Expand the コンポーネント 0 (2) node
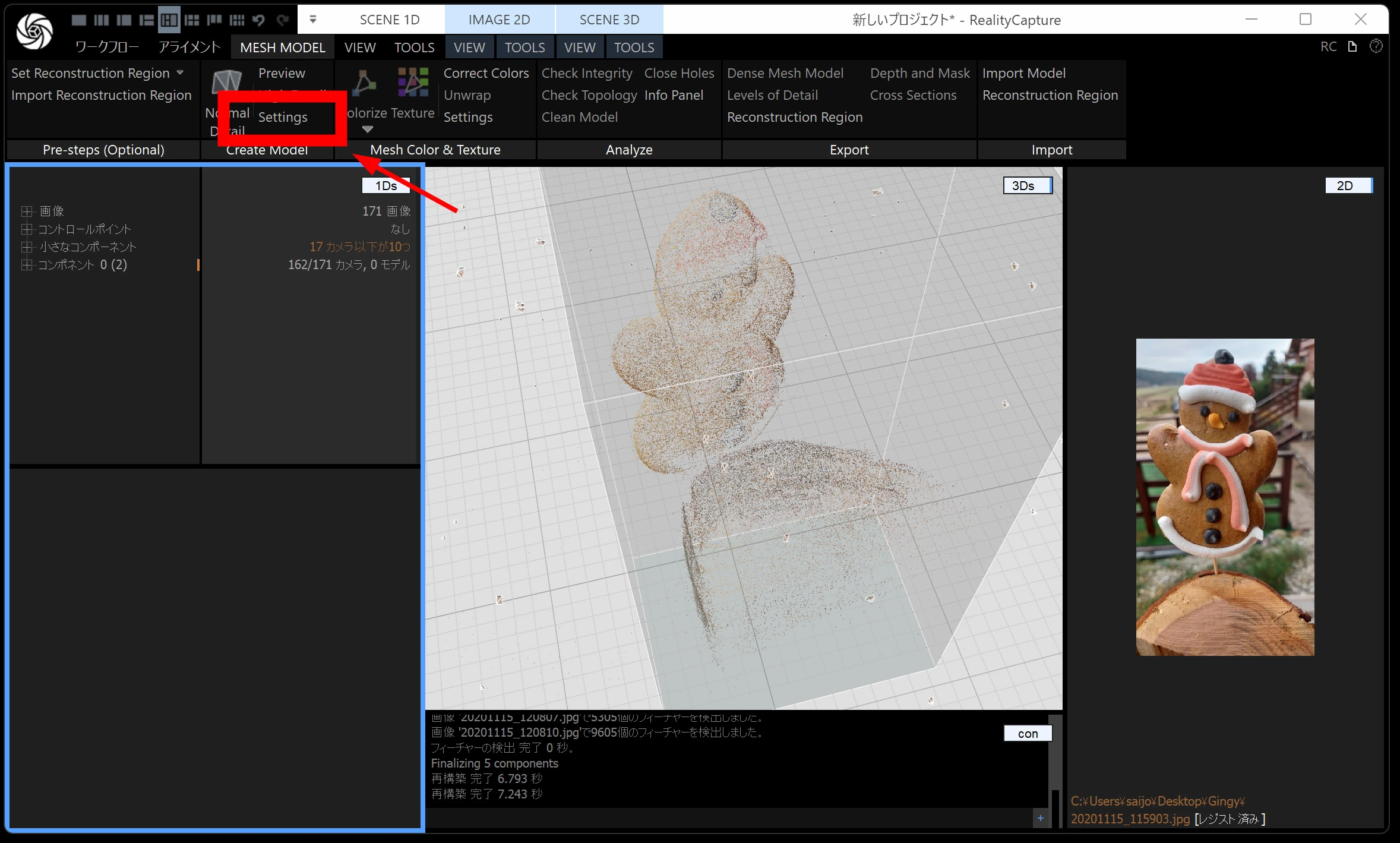 point(26,265)
